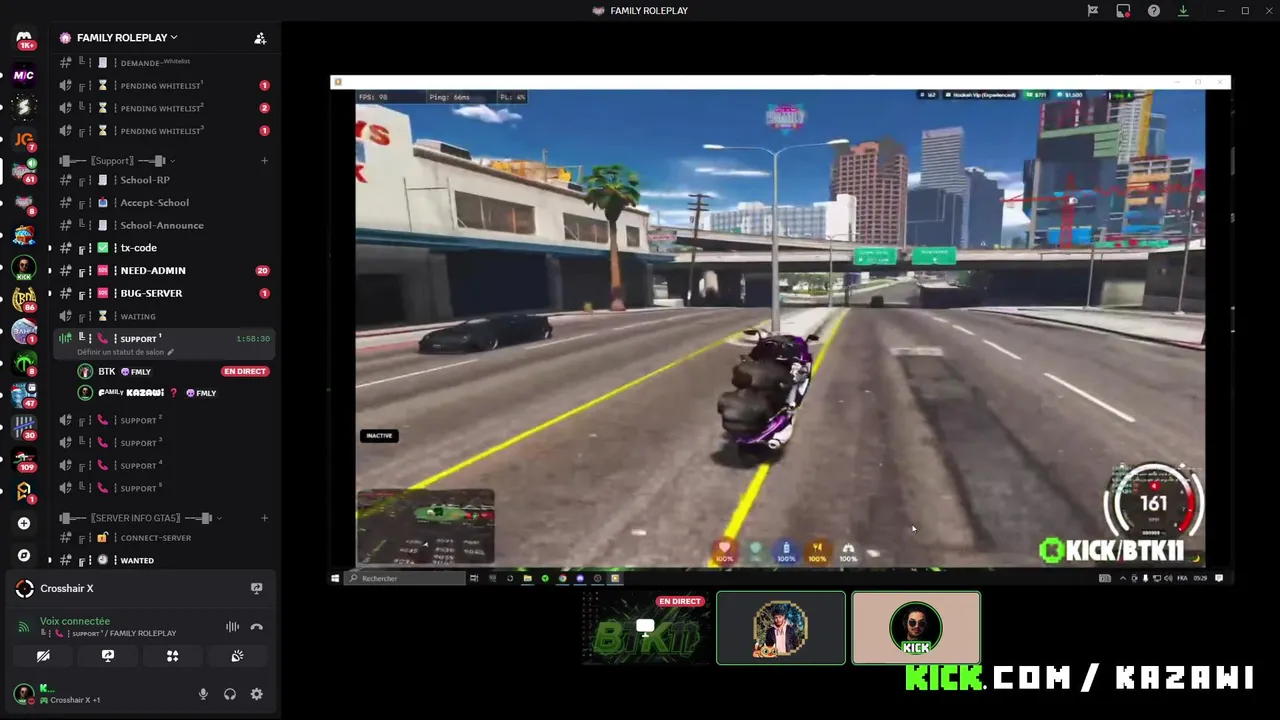Open the Accept-School channel
This screenshot has width=1280, height=720.
164,203
